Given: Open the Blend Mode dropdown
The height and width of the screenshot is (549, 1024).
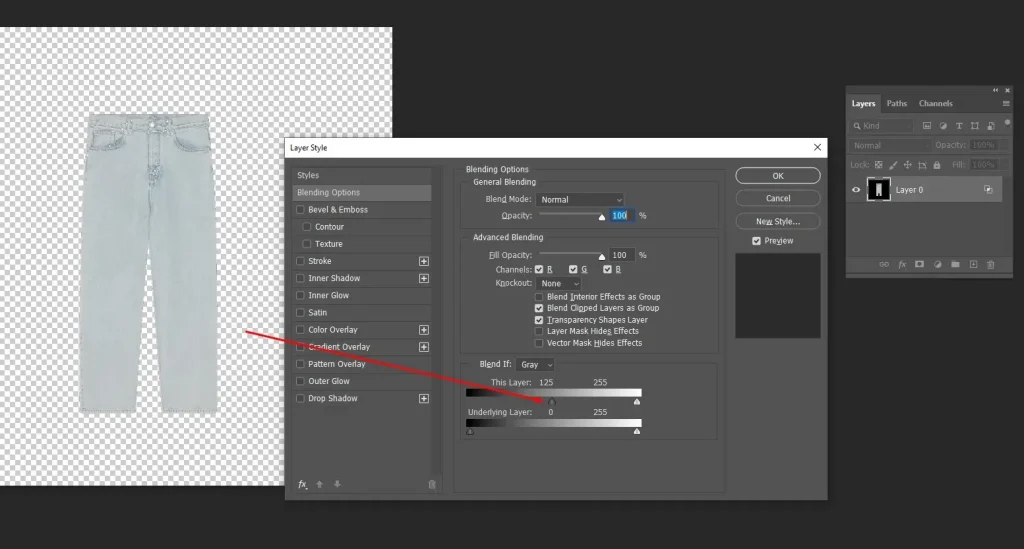Looking at the screenshot, I should [x=582, y=200].
